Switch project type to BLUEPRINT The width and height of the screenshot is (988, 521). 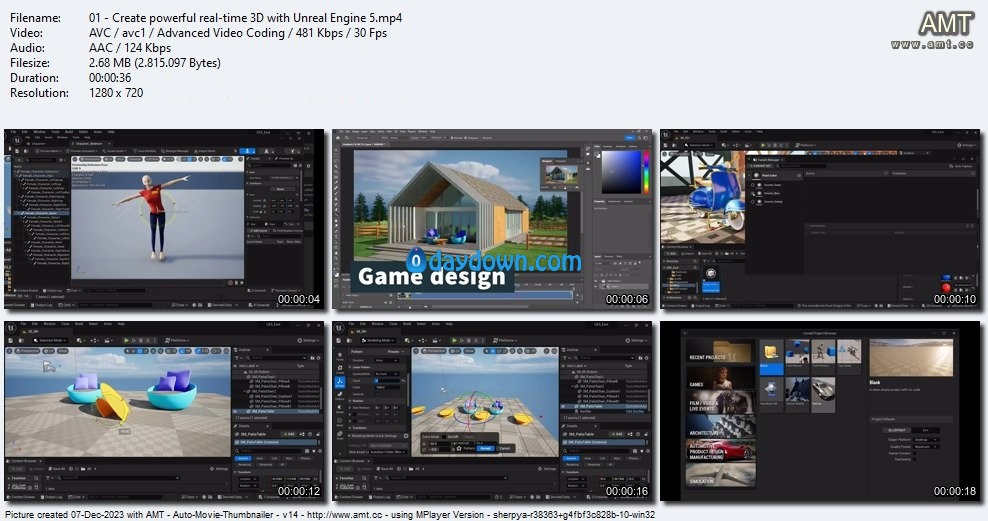897,430
